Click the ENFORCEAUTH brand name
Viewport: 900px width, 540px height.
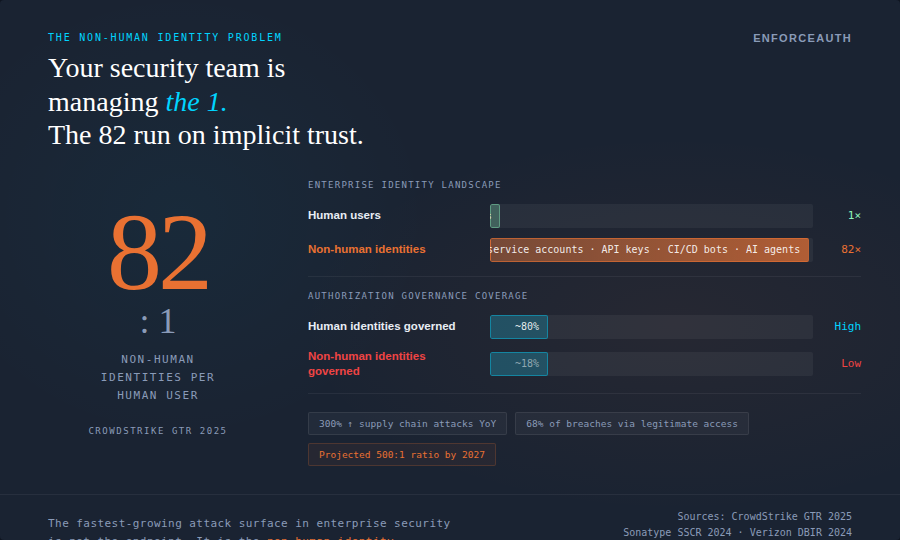(802, 38)
